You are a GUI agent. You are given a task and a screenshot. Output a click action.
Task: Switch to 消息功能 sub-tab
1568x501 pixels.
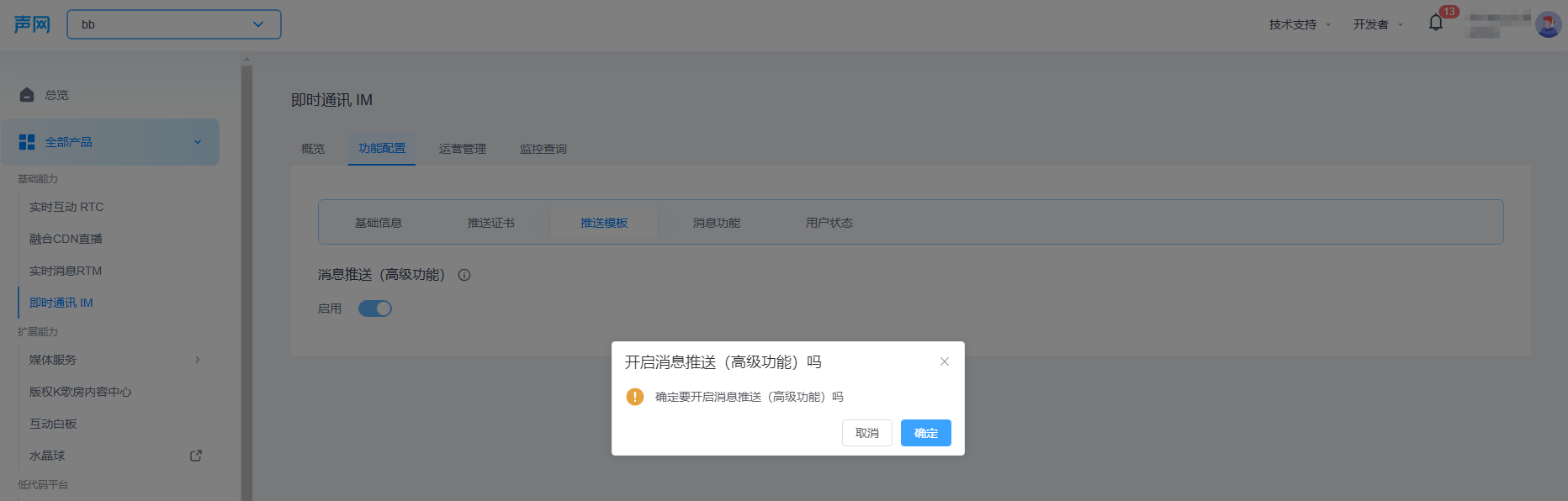click(x=717, y=223)
